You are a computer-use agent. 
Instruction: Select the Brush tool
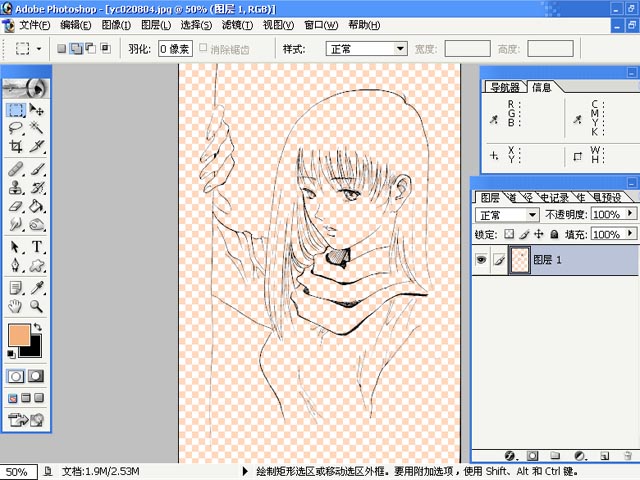point(37,169)
